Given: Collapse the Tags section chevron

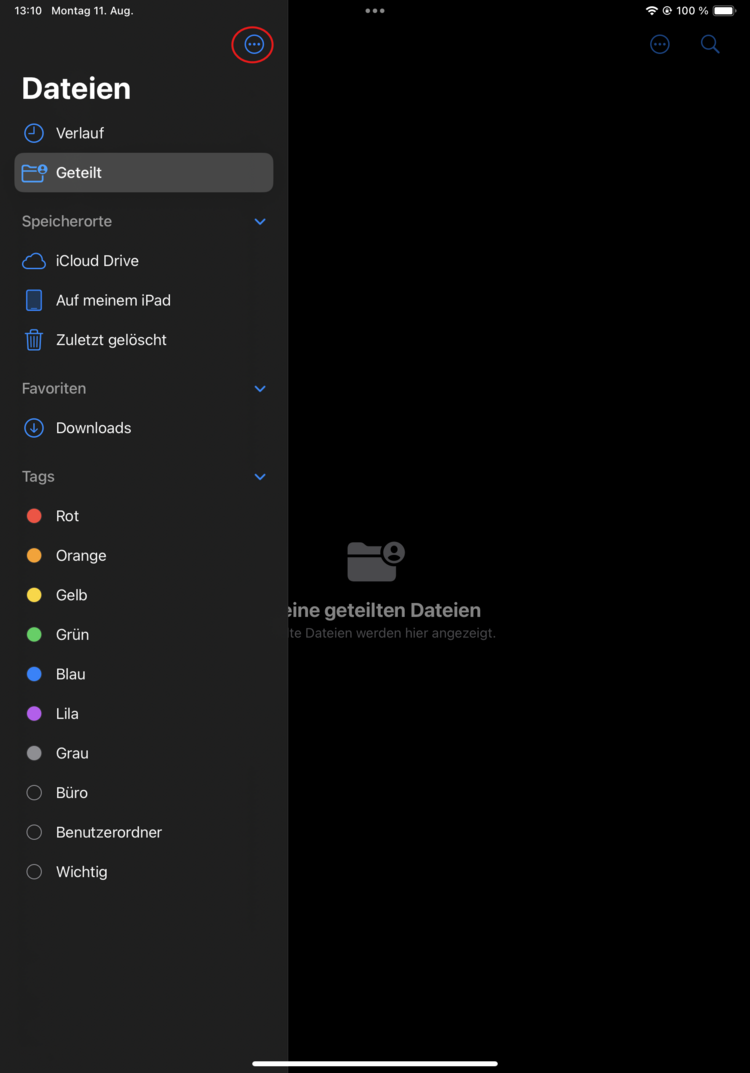Looking at the screenshot, I should [x=260, y=477].
